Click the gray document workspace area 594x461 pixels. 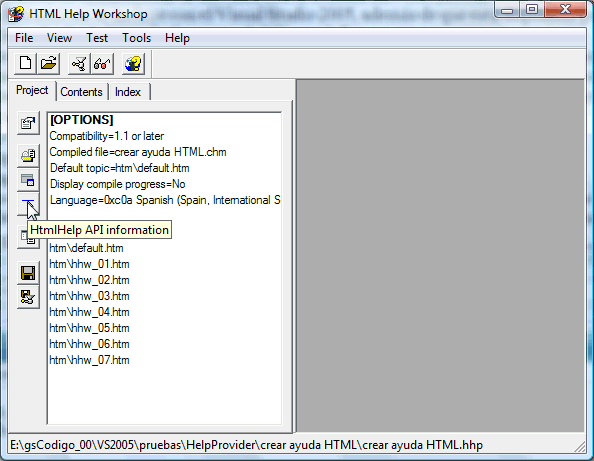pos(440,256)
